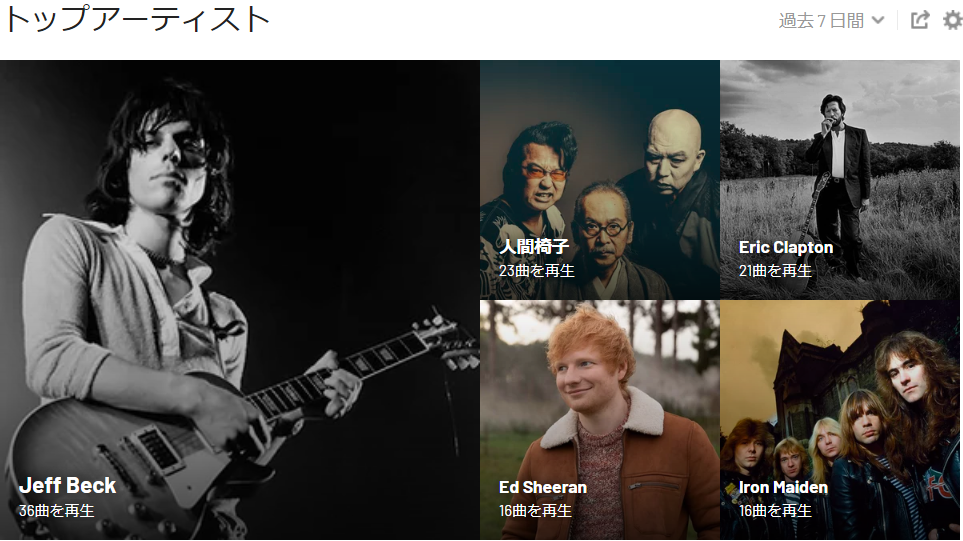Image resolution: width=963 pixels, height=541 pixels.
Task: Click 16曲を再生 under Iron Maiden
Action: point(775,511)
